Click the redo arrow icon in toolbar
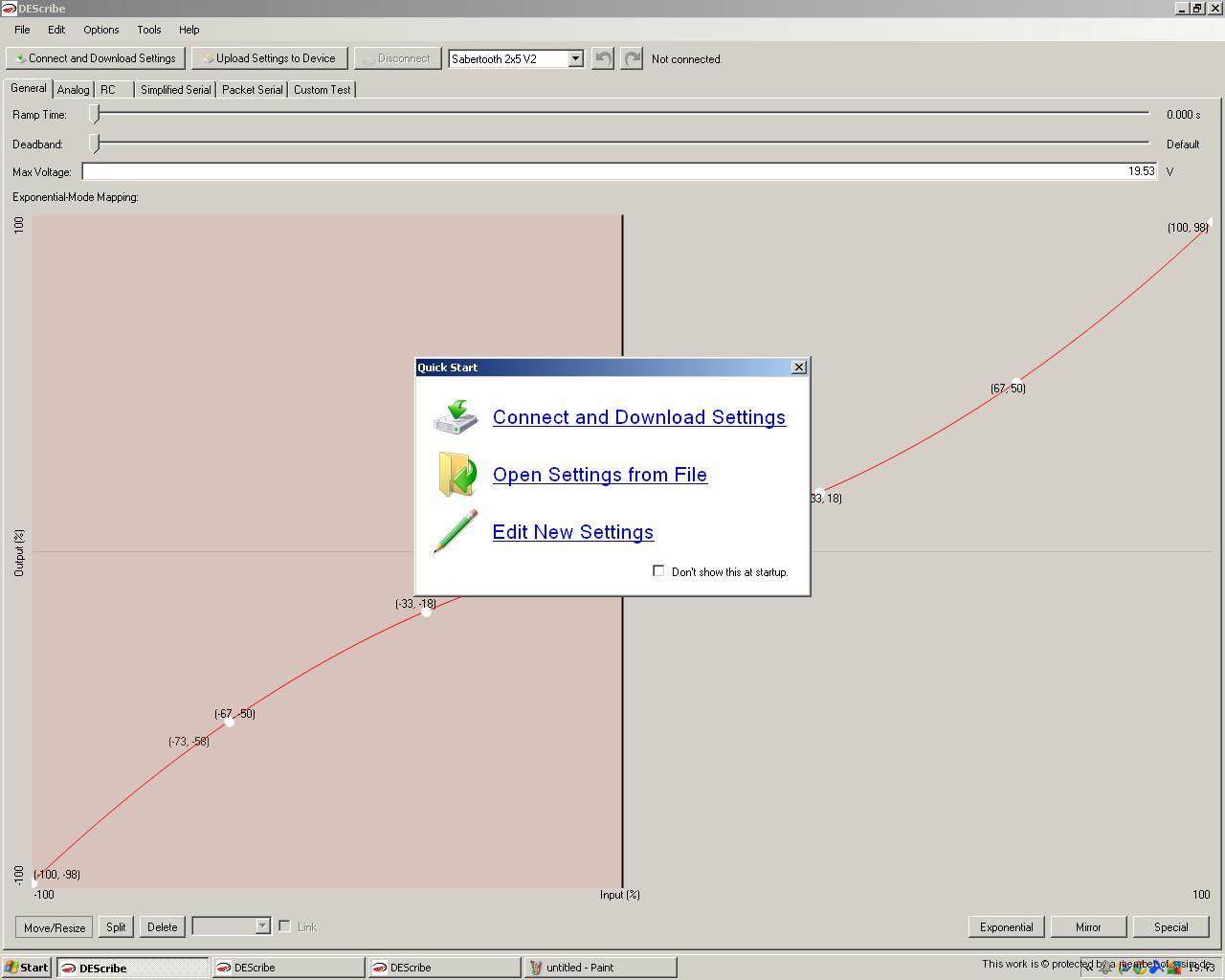 click(632, 58)
